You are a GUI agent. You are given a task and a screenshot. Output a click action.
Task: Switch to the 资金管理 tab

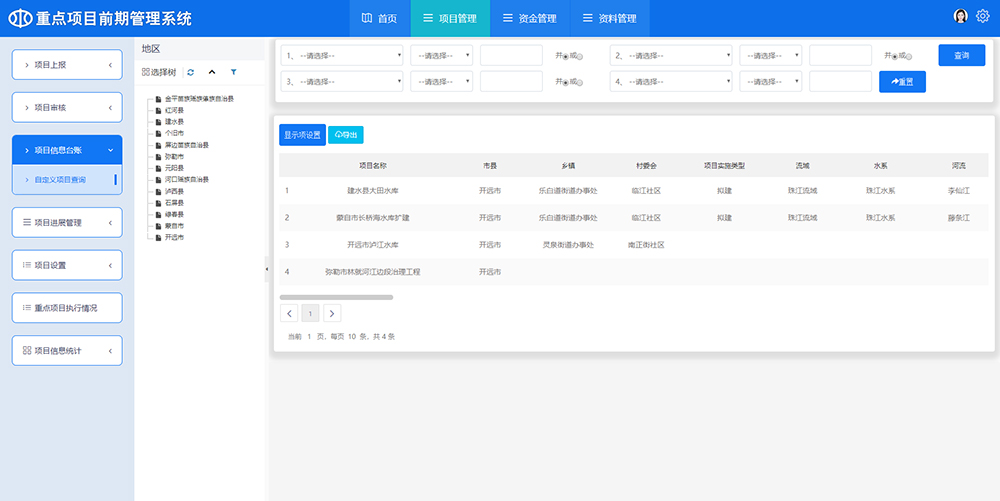[529, 18]
